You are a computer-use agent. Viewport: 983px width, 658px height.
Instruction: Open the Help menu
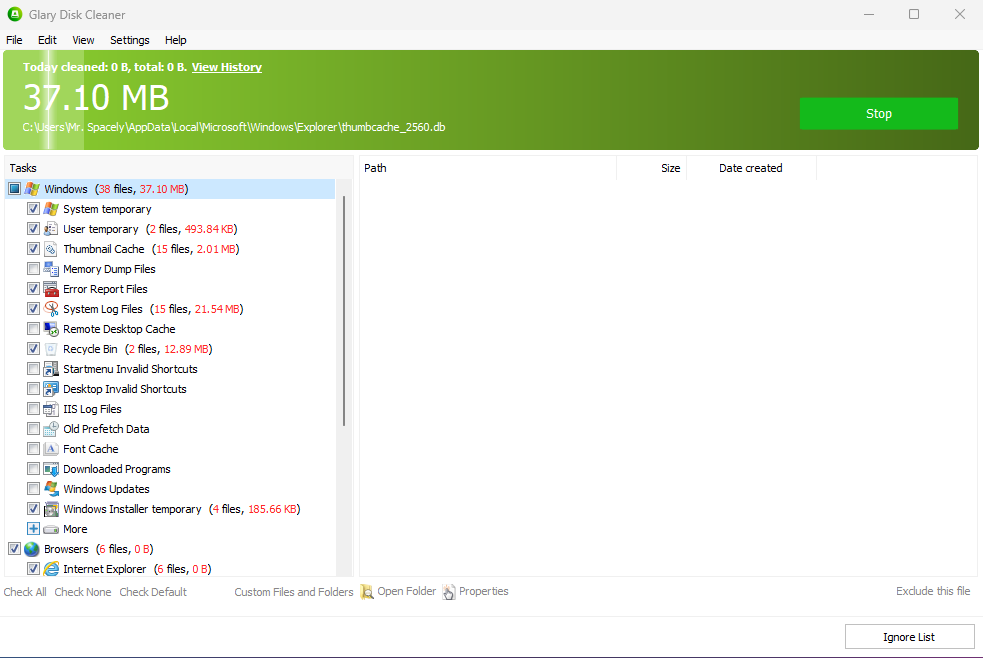coord(176,40)
